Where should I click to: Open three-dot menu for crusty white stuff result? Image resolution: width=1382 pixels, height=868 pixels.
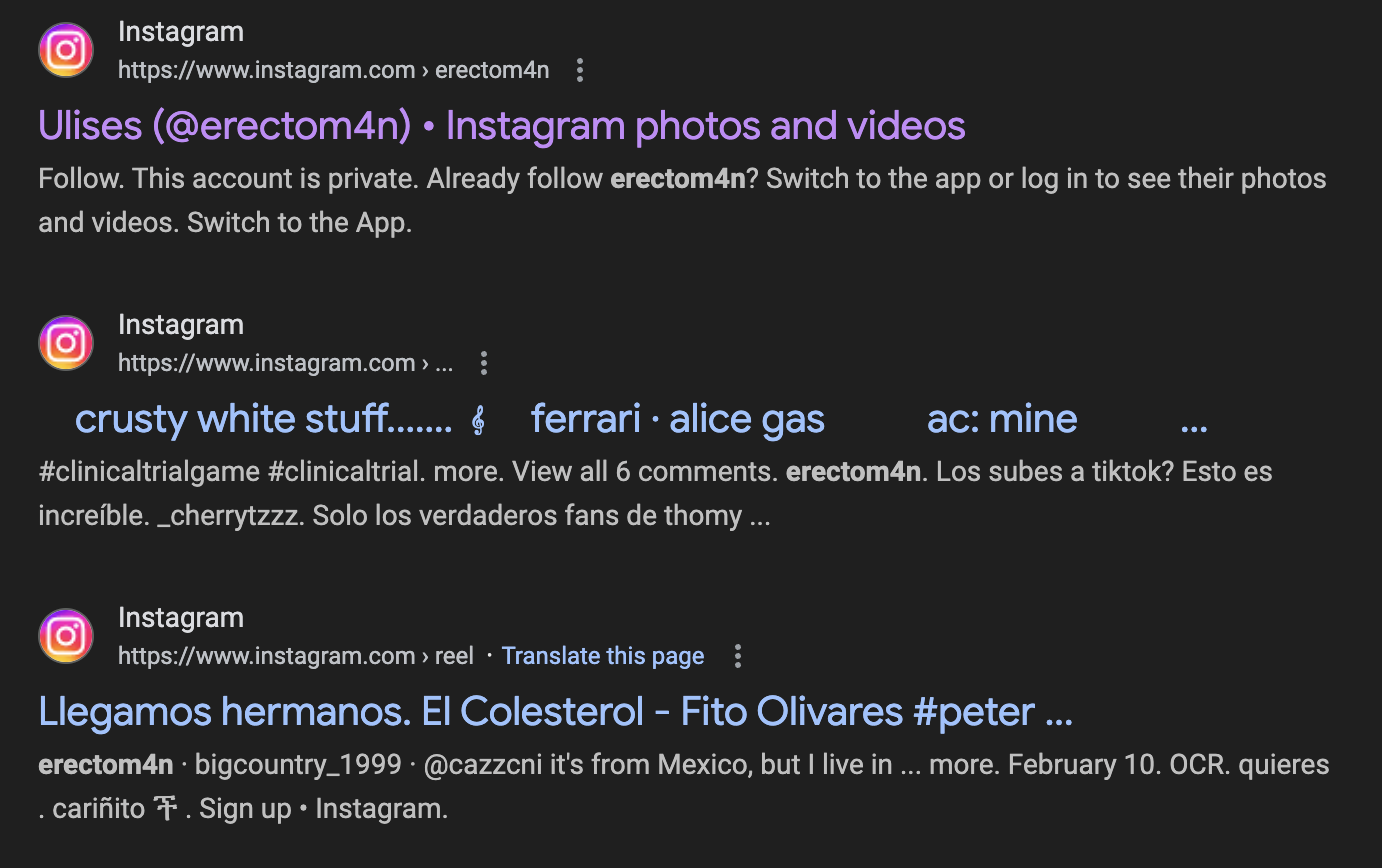click(x=484, y=363)
